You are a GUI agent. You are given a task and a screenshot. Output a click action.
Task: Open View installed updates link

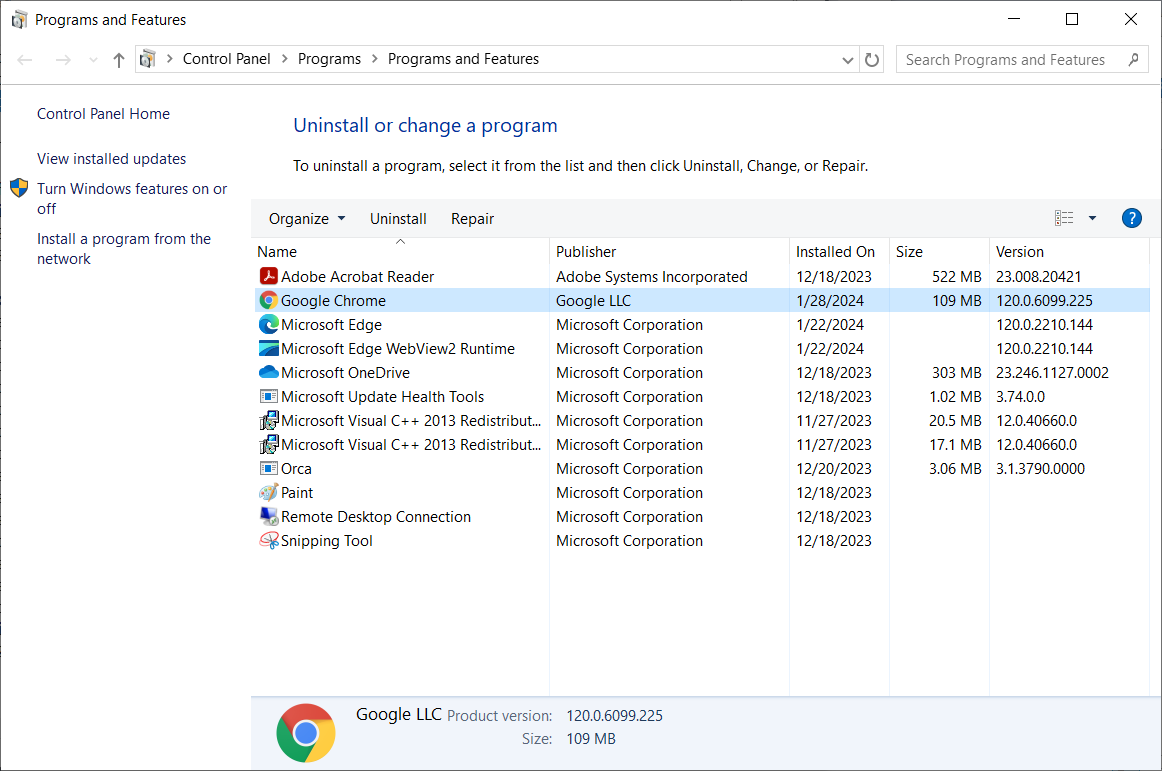pyautogui.click(x=111, y=159)
